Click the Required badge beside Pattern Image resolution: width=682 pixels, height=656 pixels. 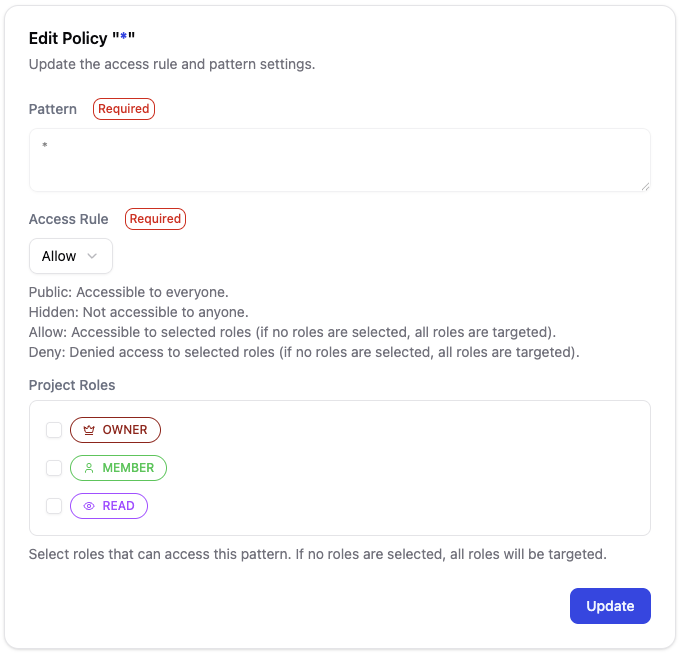click(124, 109)
